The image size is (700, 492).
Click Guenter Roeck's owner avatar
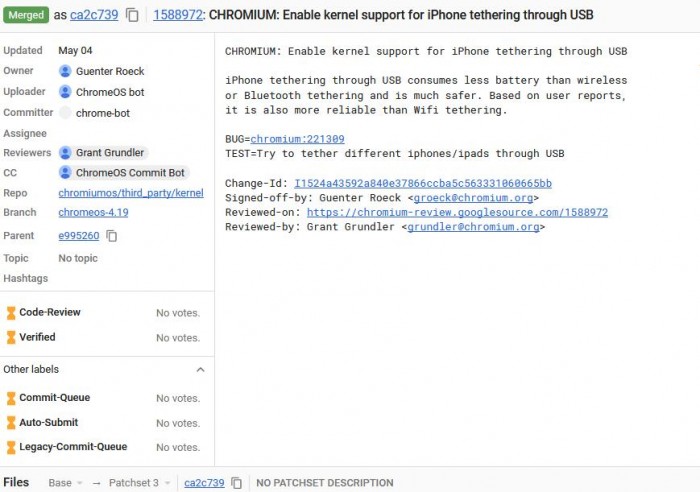tap(65, 71)
